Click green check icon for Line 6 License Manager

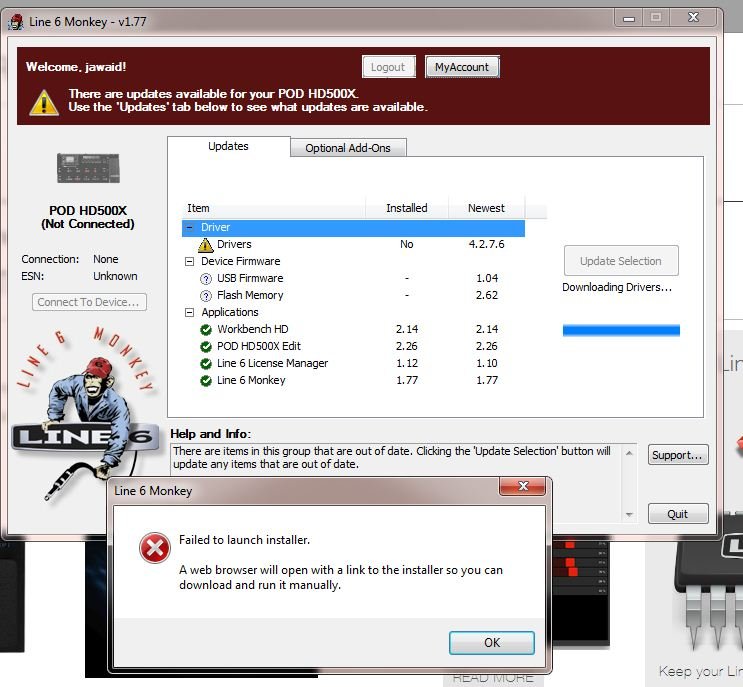tap(206, 364)
